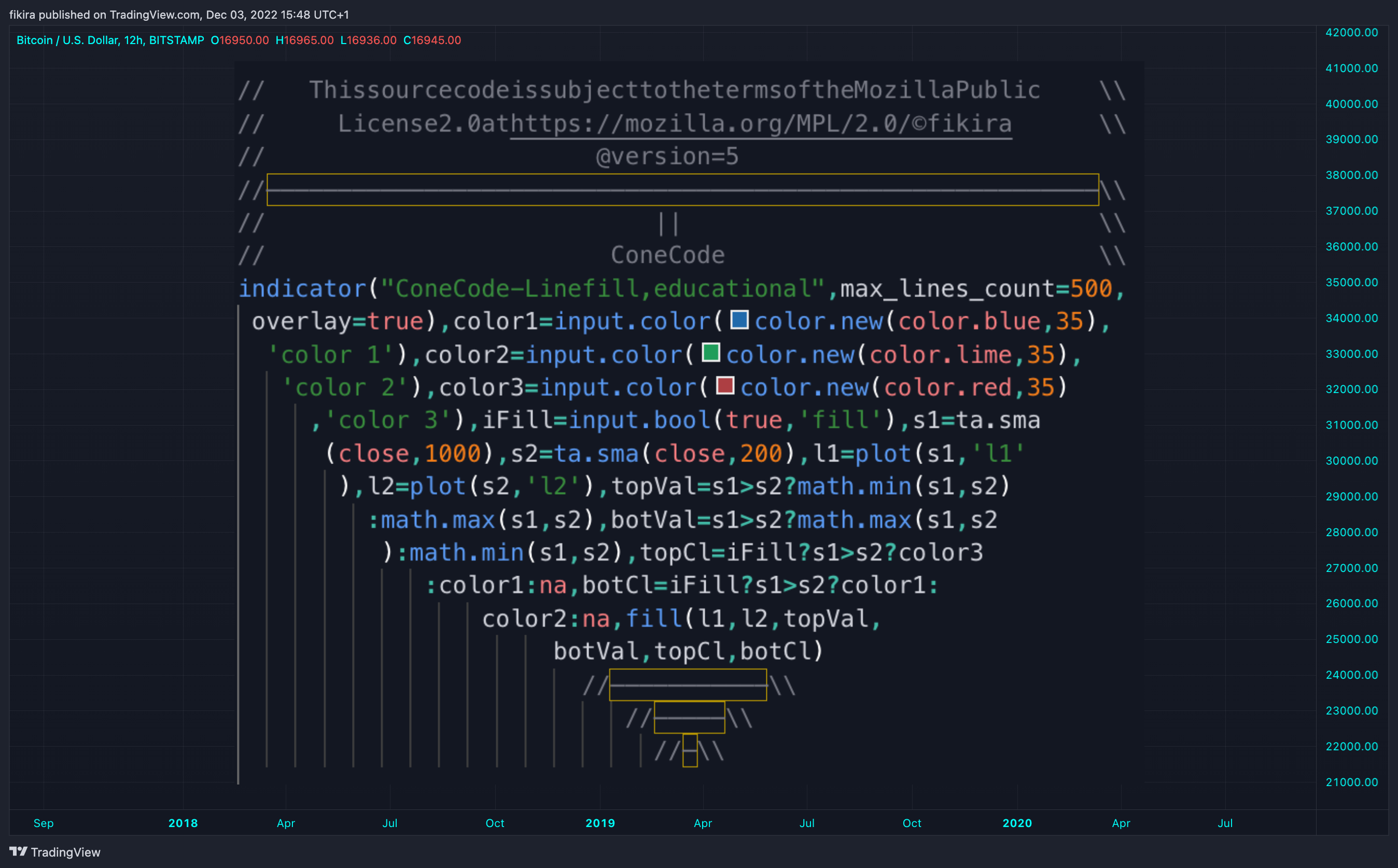Open the mozilla.org MPL 2.0 link
This screenshot has width=1398, height=868.
click(x=761, y=124)
